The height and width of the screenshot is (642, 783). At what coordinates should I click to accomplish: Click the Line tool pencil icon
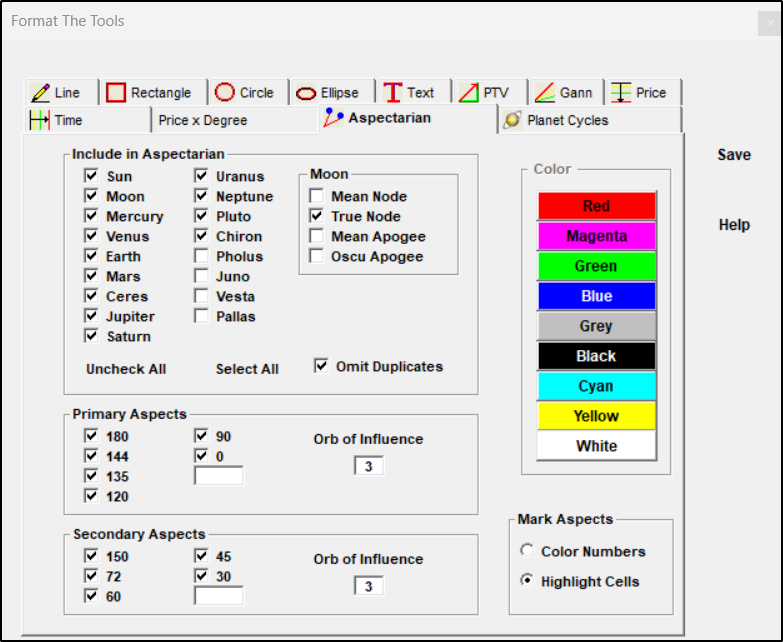click(40, 93)
